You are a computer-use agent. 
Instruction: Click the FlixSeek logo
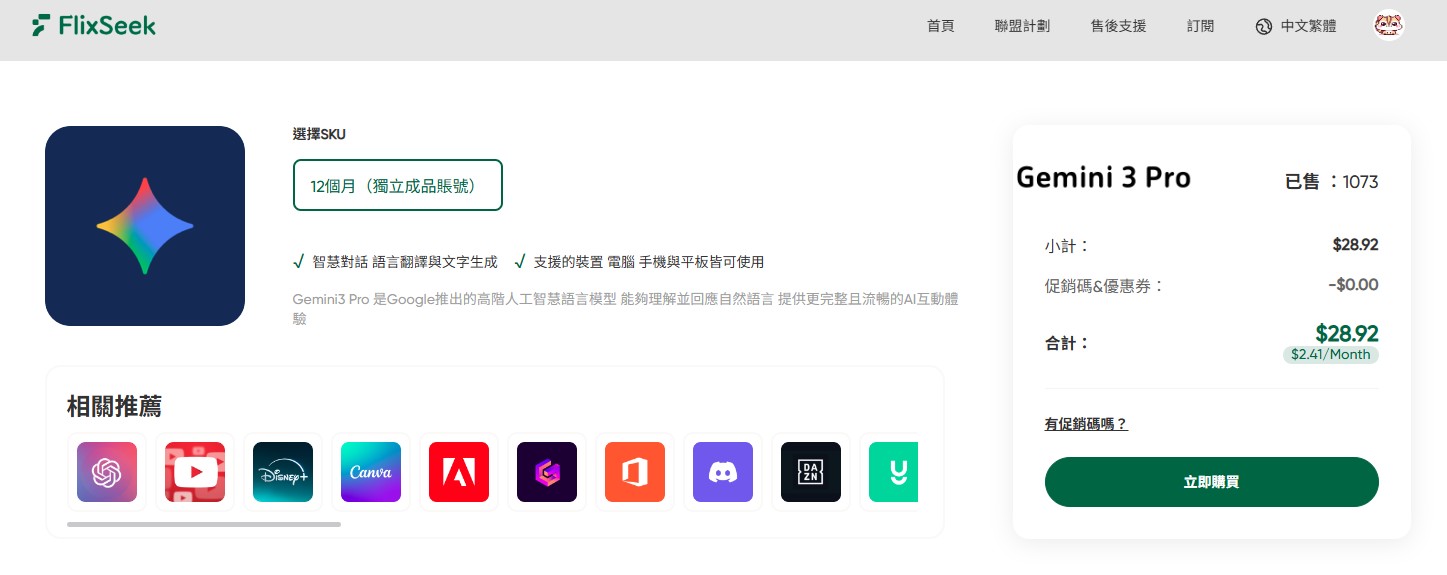tap(94, 25)
